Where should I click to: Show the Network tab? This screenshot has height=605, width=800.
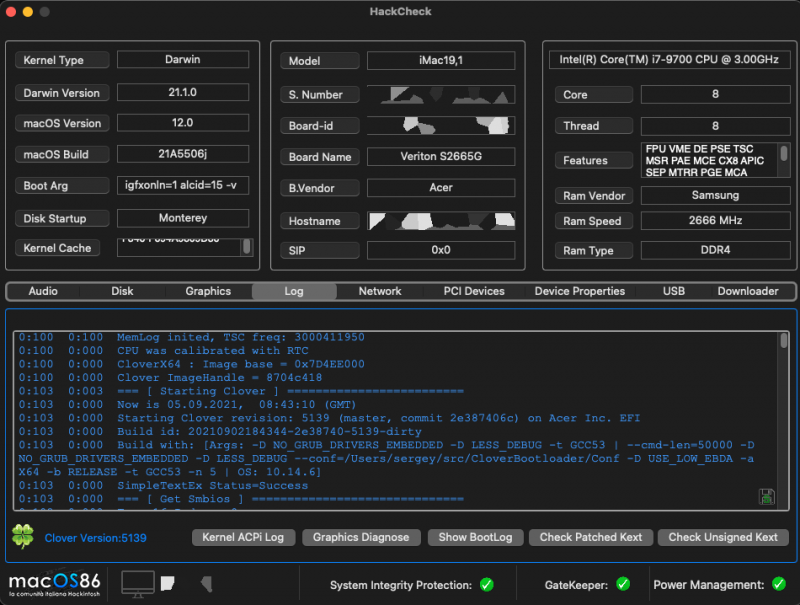click(380, 291)
